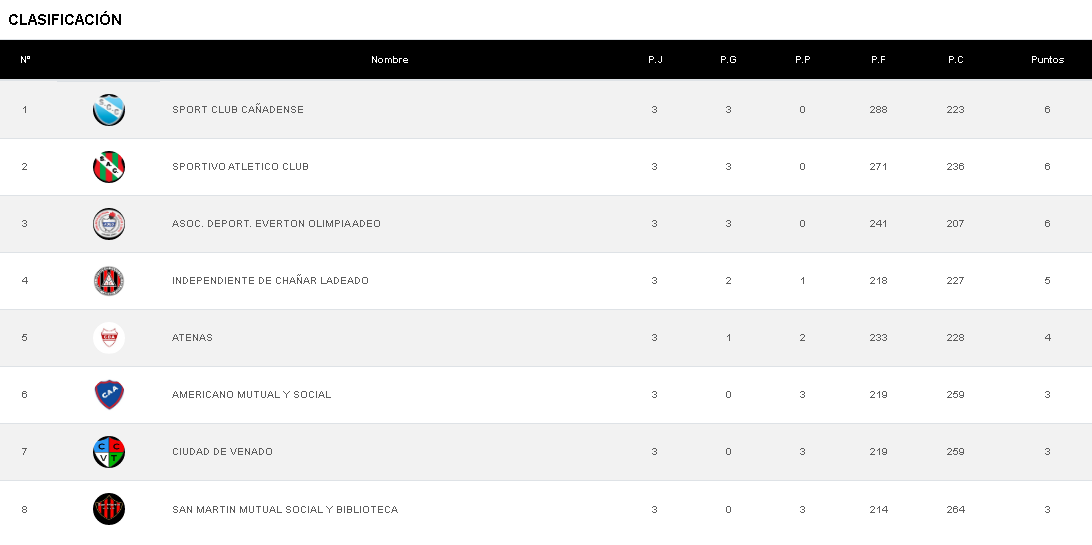Select the ATENAS team name
This screenshot has height=545, width=1092.
[x=192, y=338]
